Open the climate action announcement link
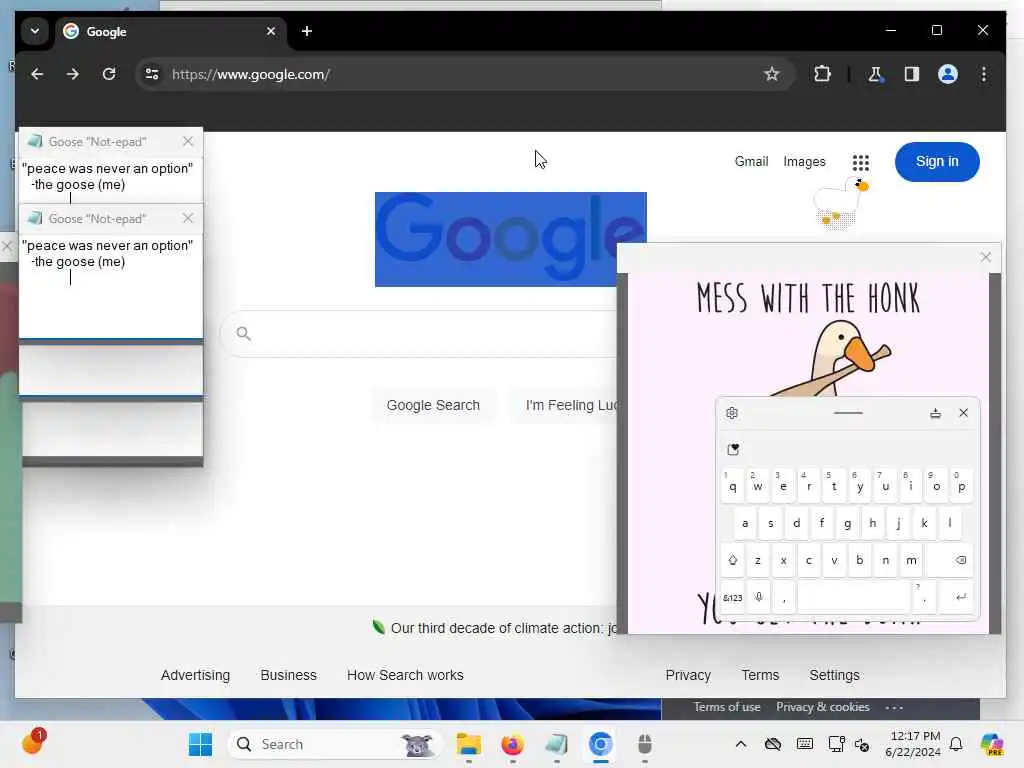 pos(503,628)
